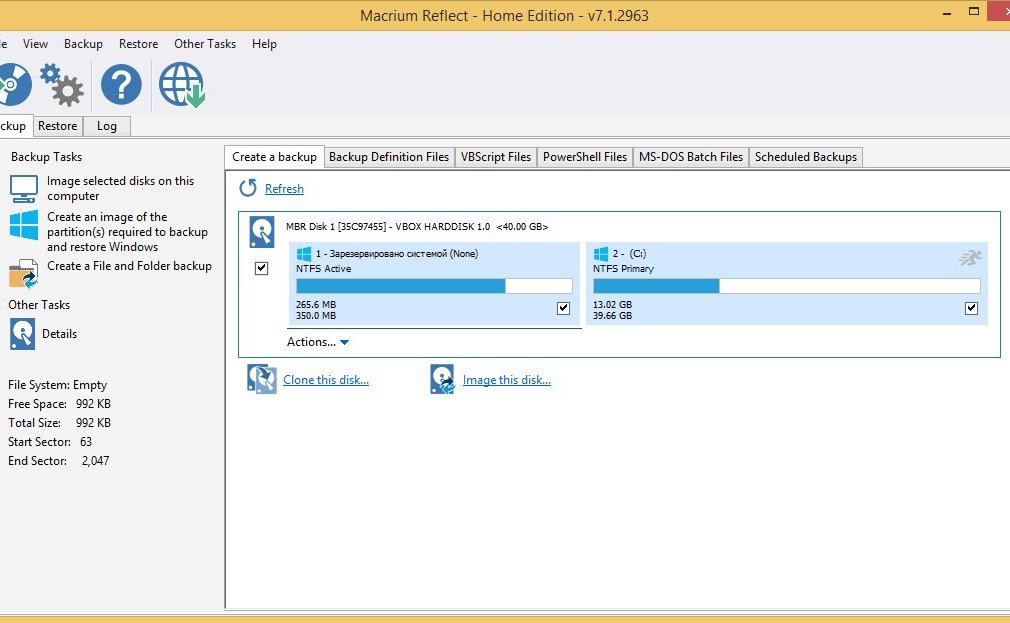This screenshot has height=623, width=1010.
Task: Click the system reserved partition usage bar
Action: 434,286
